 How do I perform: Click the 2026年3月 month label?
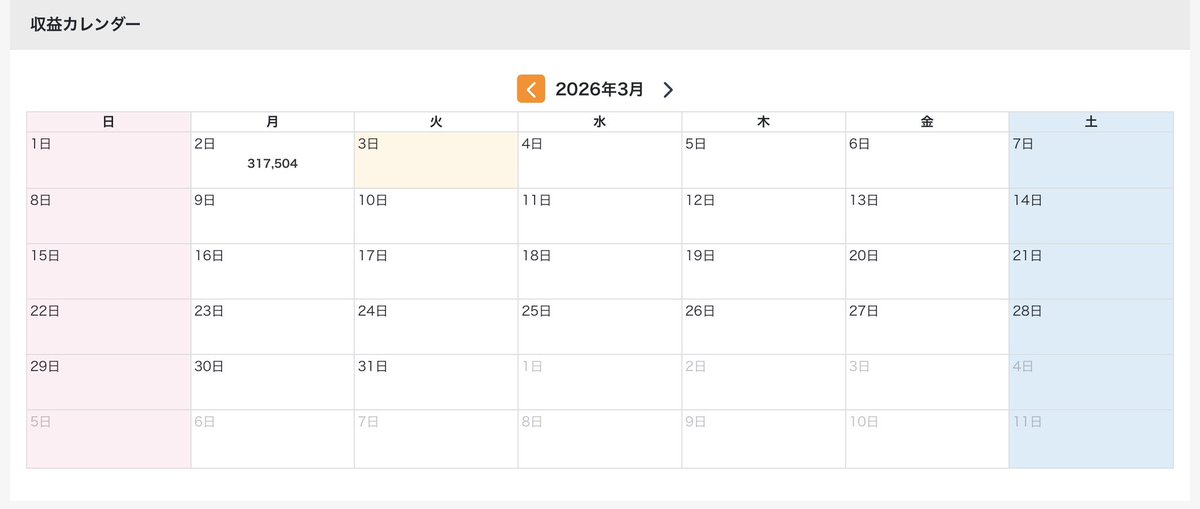(x=599, y=89)
